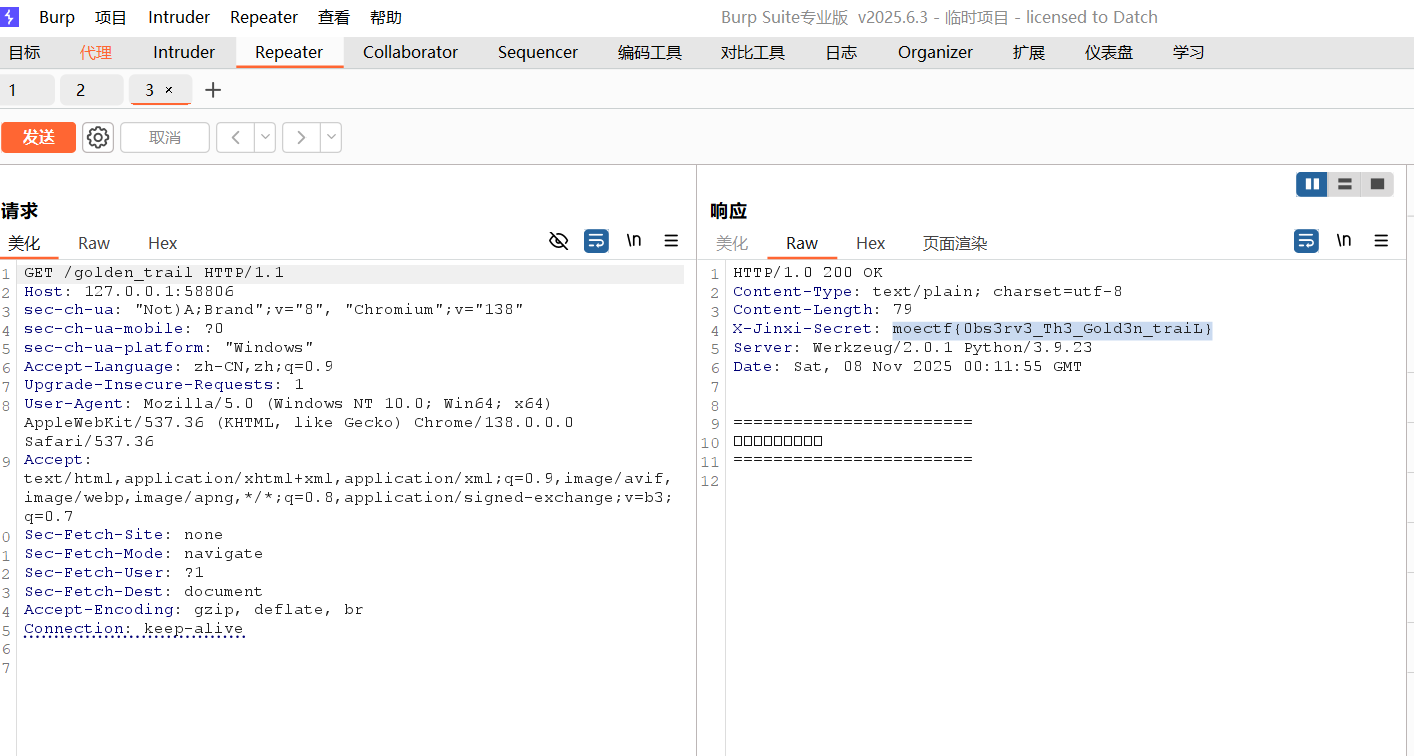Select response 页面渲染 tab
Viewport: 1414px width, 756px height.
click(955, 243)
